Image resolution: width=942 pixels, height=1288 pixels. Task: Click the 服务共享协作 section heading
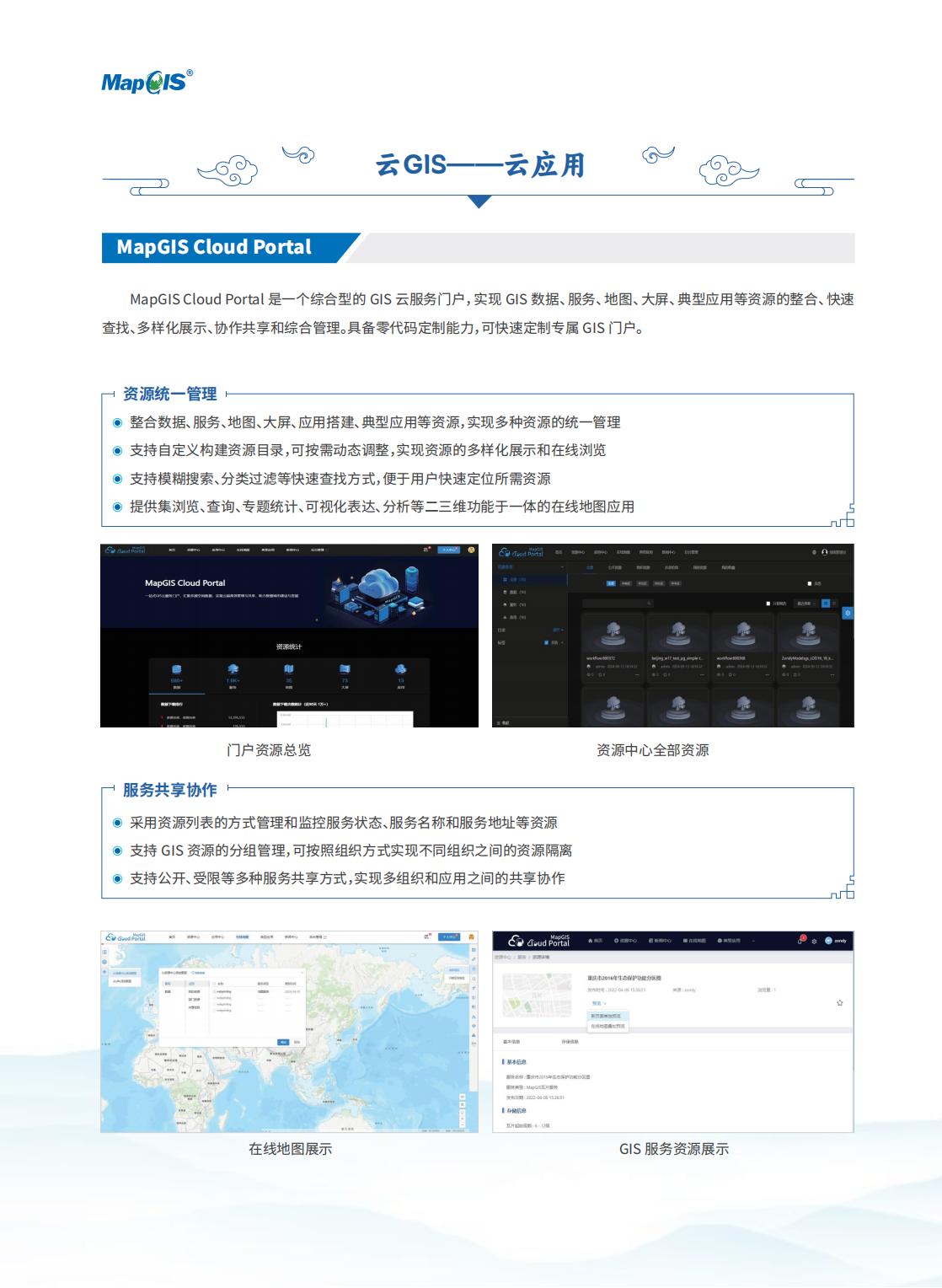coord(169,790)
